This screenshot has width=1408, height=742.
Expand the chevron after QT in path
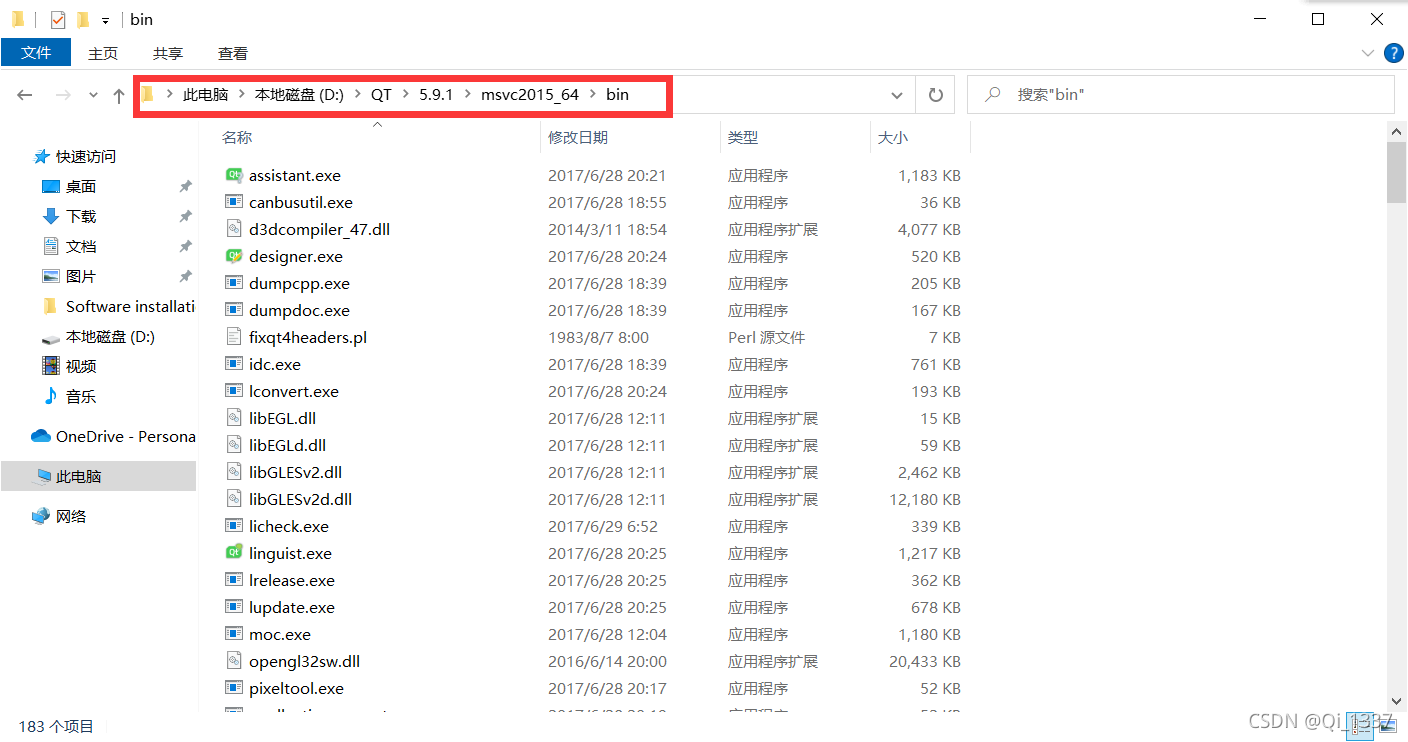tap(406, 95)
